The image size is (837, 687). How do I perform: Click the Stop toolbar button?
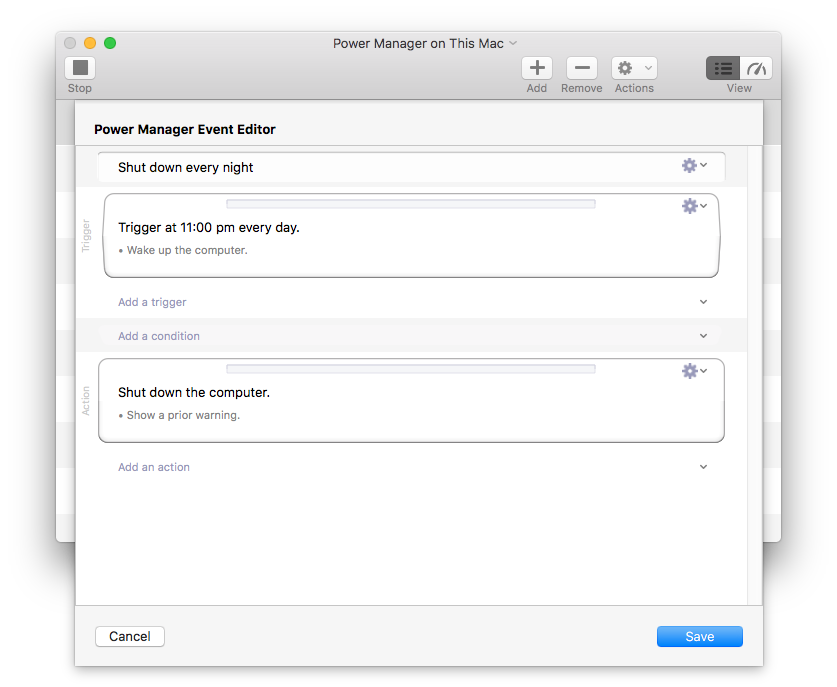coord(80,68)
